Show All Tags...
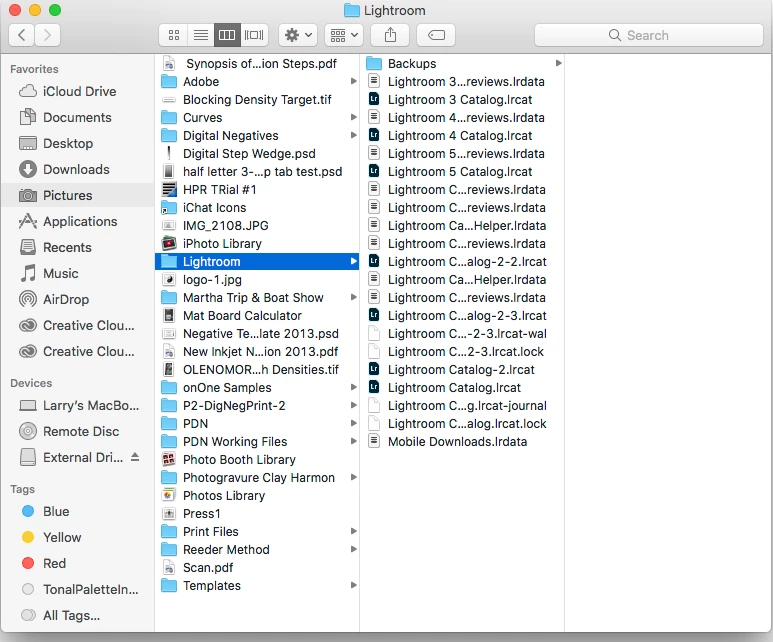The height and width of the screenshot is (642, 773). 77,615
